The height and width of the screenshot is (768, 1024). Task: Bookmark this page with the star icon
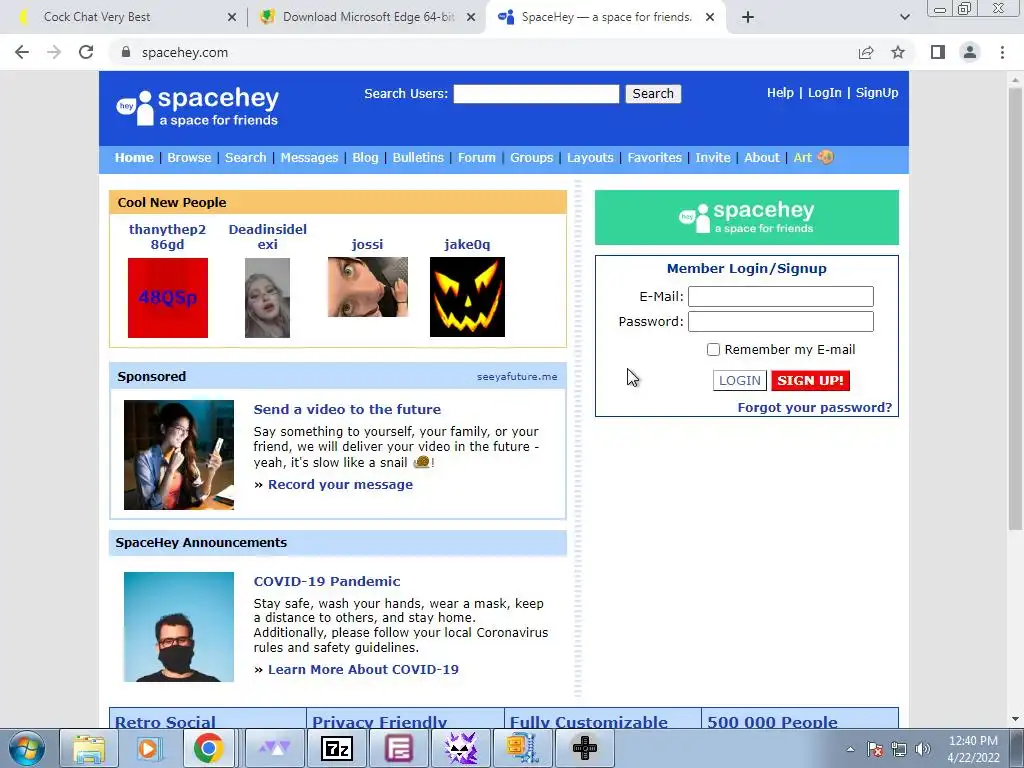tap(898, 52)
